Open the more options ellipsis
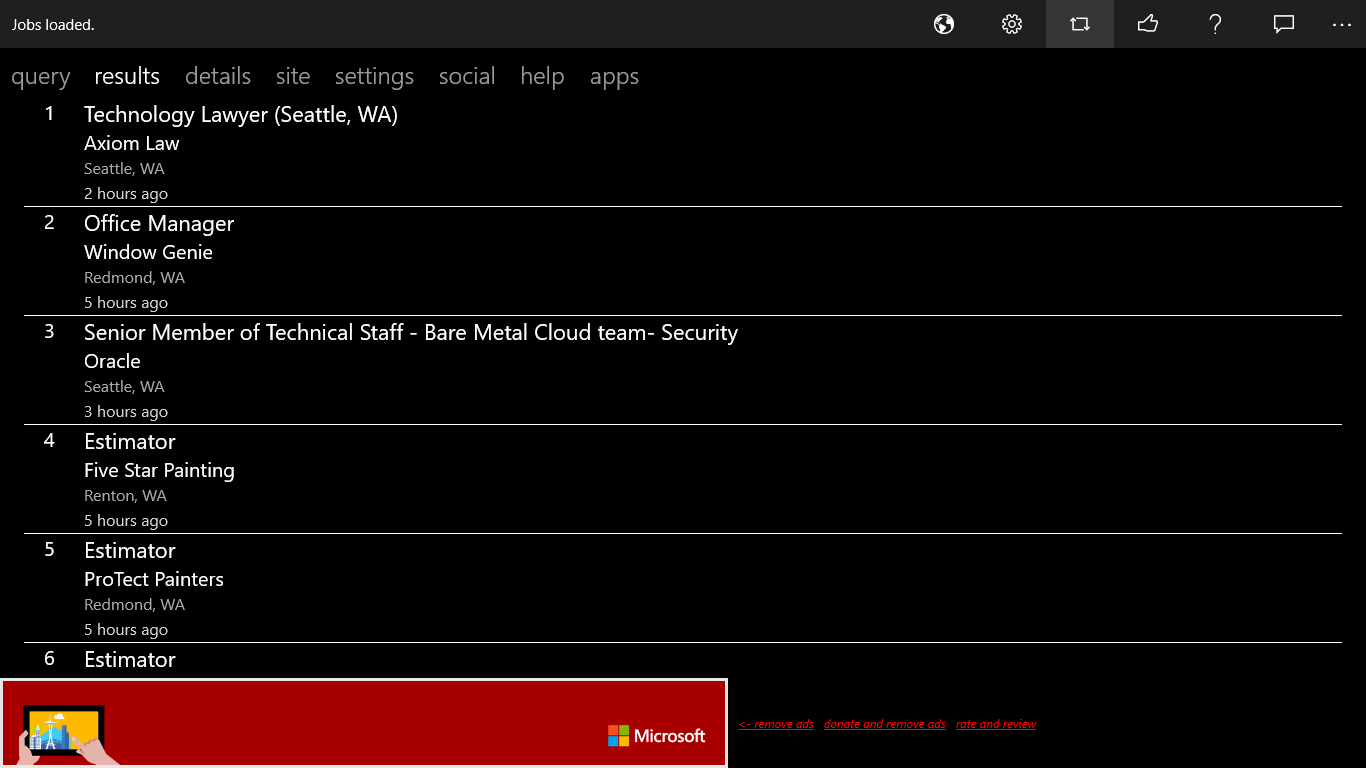Image resolution: width=1366 pixels, height=768 pixels. pyautogui.click(x=1342, y=24)
